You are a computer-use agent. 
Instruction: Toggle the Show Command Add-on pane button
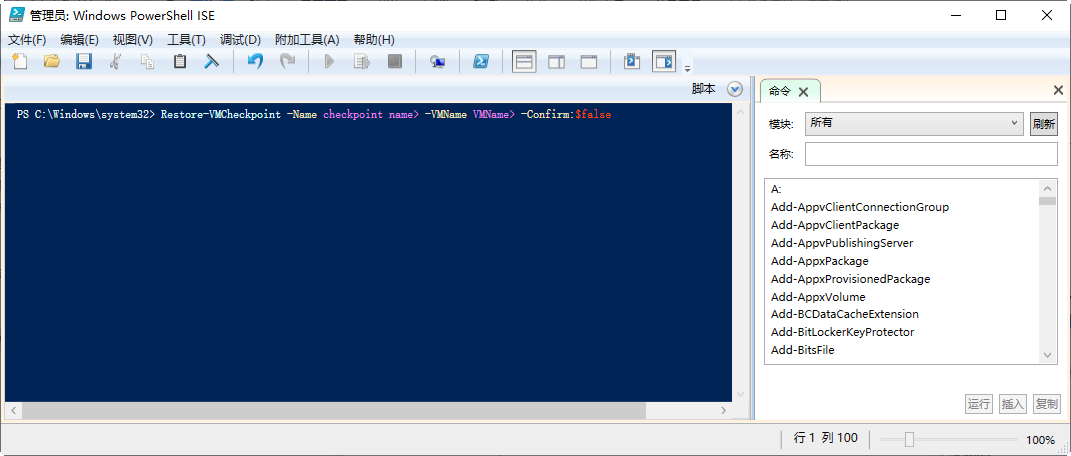pyautogui.click(x=664, y=62)
